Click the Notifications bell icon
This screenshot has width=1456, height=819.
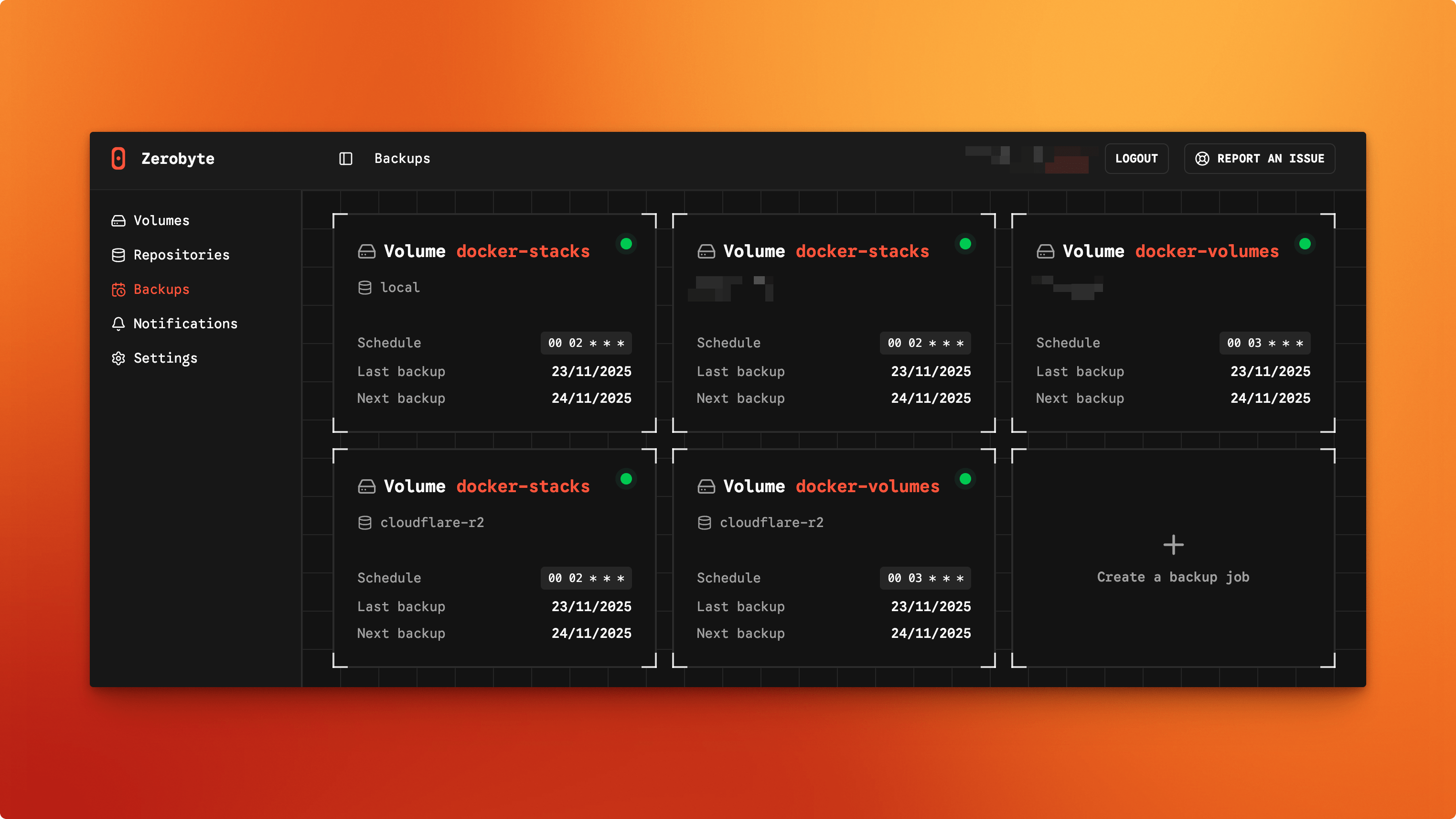pyautogui.click(x=118, y=323)
